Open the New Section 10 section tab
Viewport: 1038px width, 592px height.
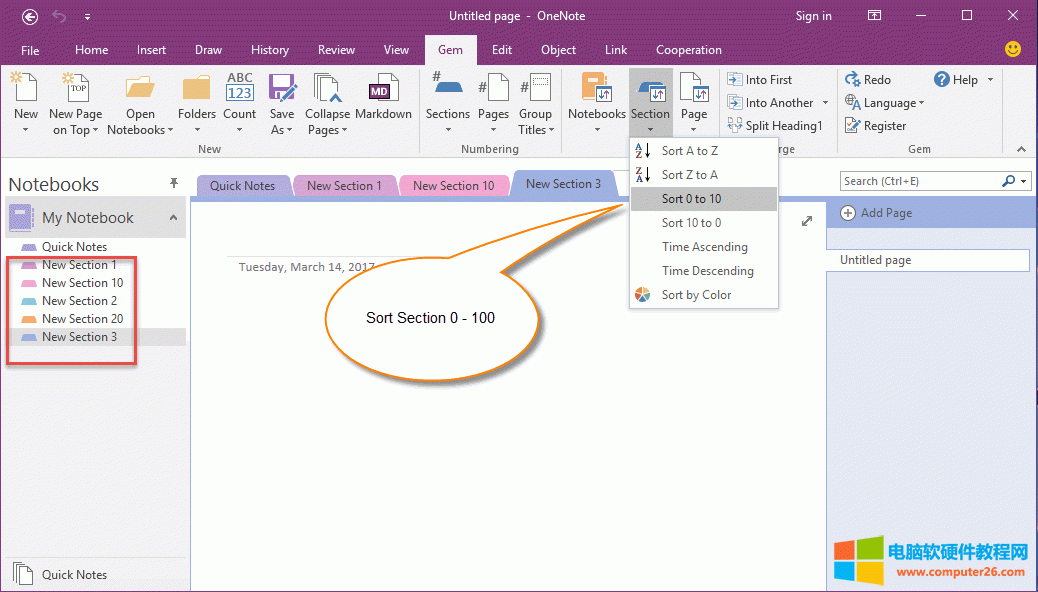pyautogui.click(x=453, y=185)
